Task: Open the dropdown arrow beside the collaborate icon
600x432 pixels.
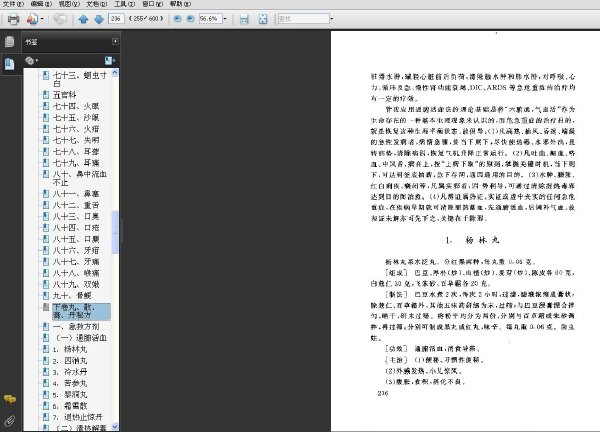Action: click(42, 19)
